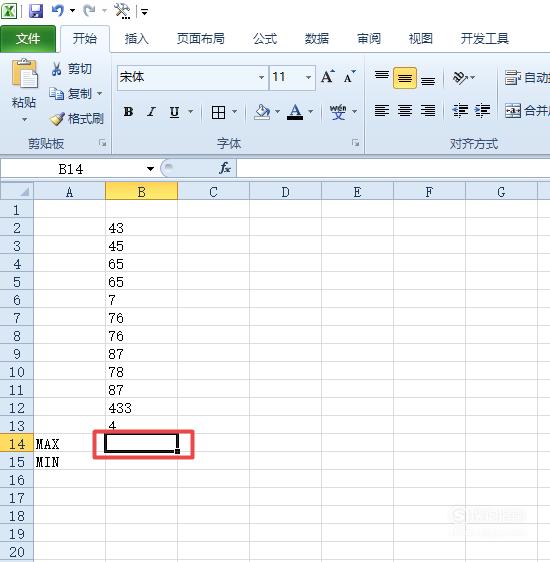Center text horizontally icon
The image size is (550, 562).
click(405, 111)
